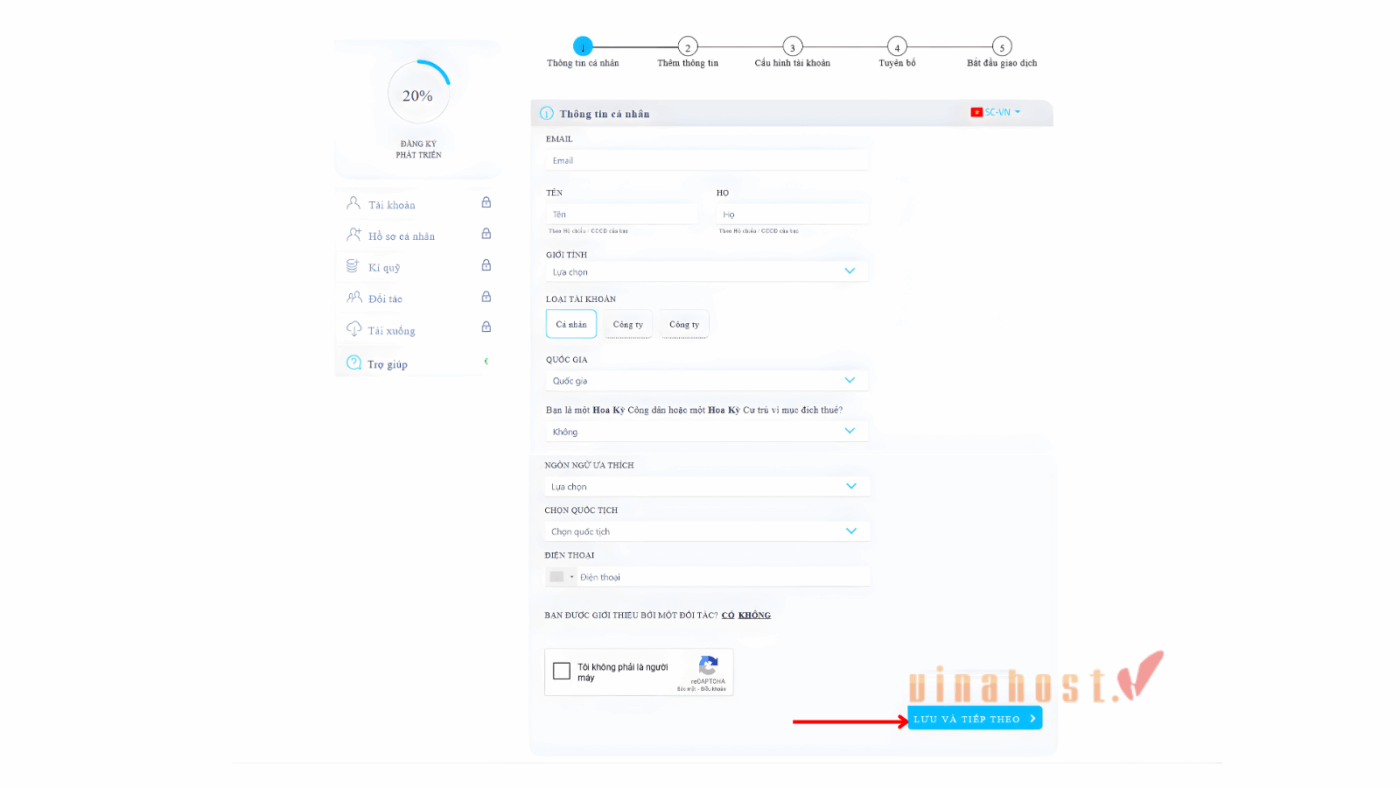Image resolution: width=1400 pixels, height=788 pixels.
Task: Select the Cá nhân account type
Action: 571,324
